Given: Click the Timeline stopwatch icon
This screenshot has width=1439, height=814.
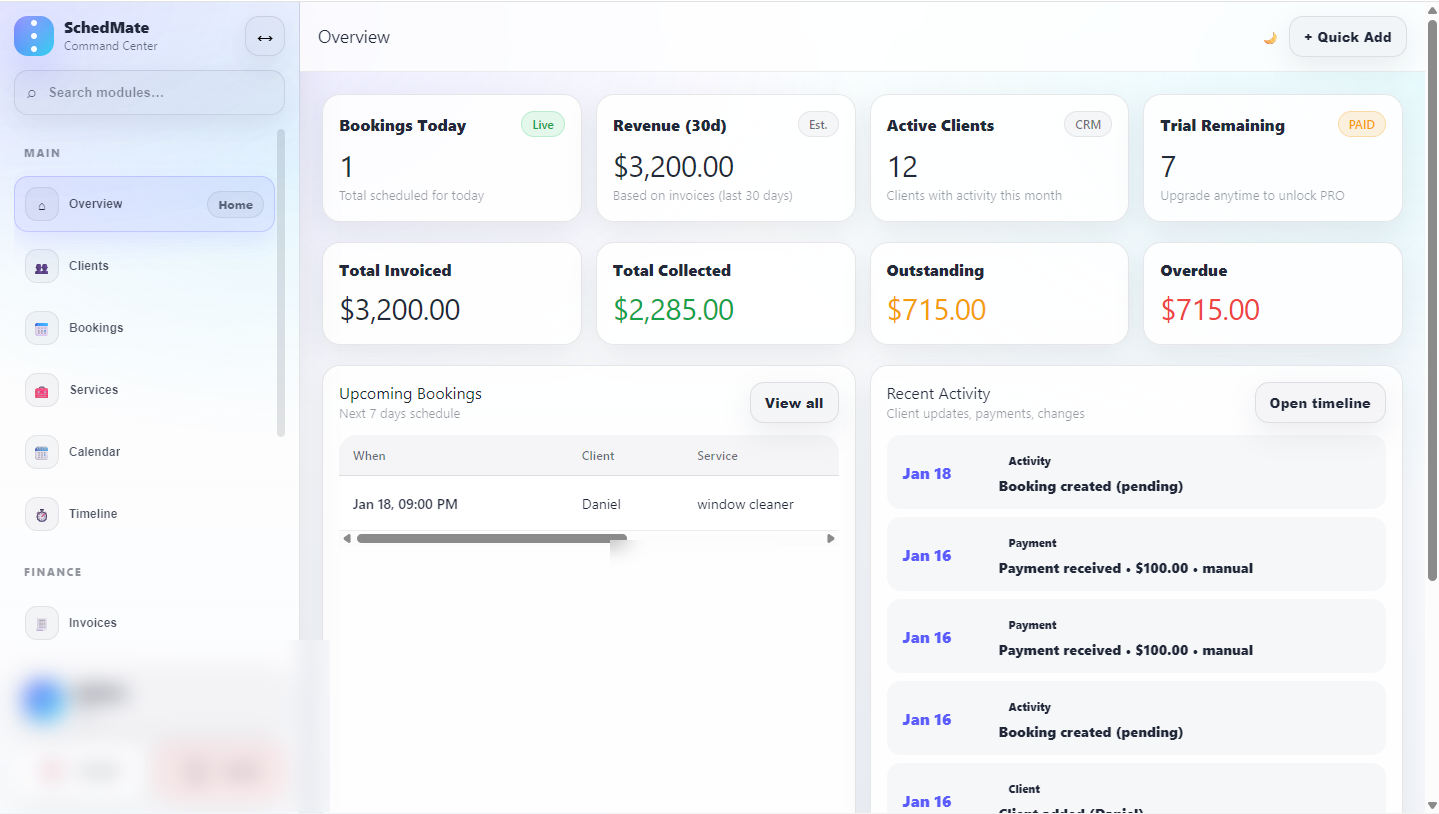Looking at the screenshot, I should [41, 513].
